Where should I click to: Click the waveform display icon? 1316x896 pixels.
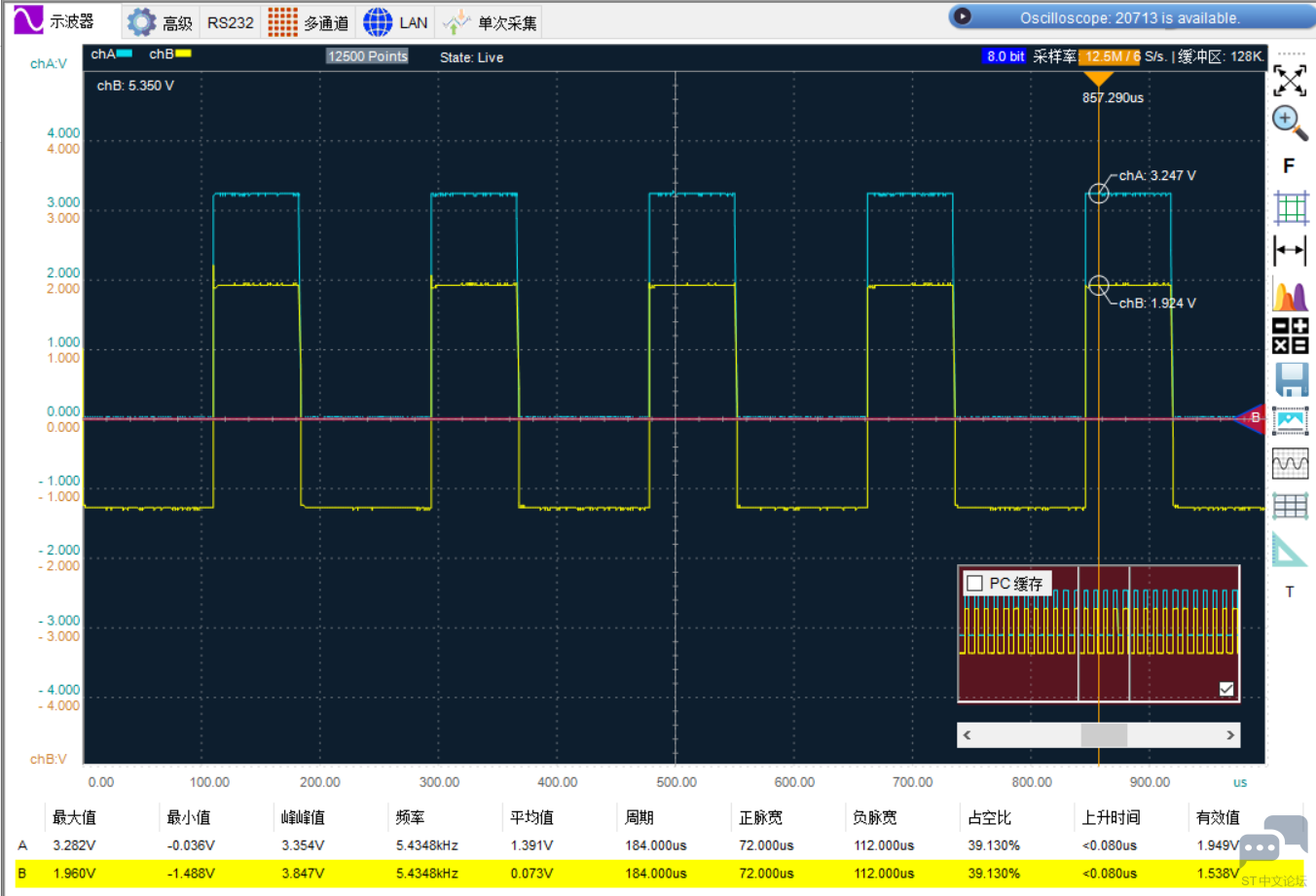point(1291,463)
